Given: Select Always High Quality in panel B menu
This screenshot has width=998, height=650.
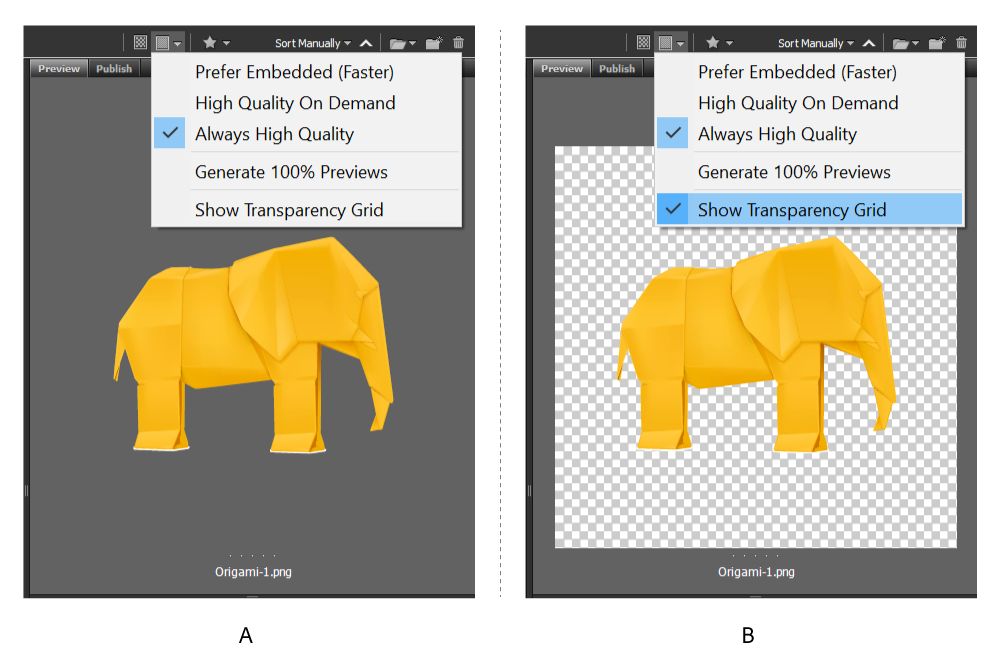Looking at the screenshot, I should [810, 134].
